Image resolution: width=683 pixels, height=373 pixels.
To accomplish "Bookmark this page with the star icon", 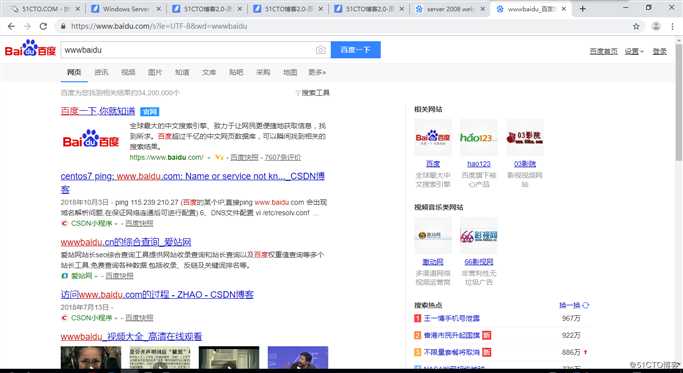I will [636, 26].
